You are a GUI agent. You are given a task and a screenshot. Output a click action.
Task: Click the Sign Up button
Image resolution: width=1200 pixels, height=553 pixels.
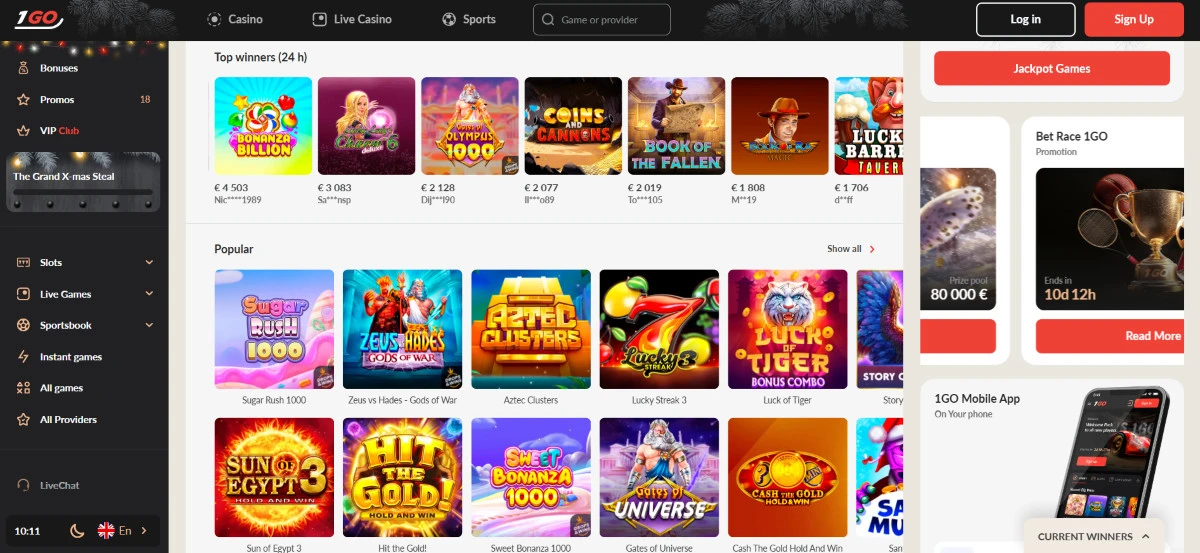click(1134, 19)
